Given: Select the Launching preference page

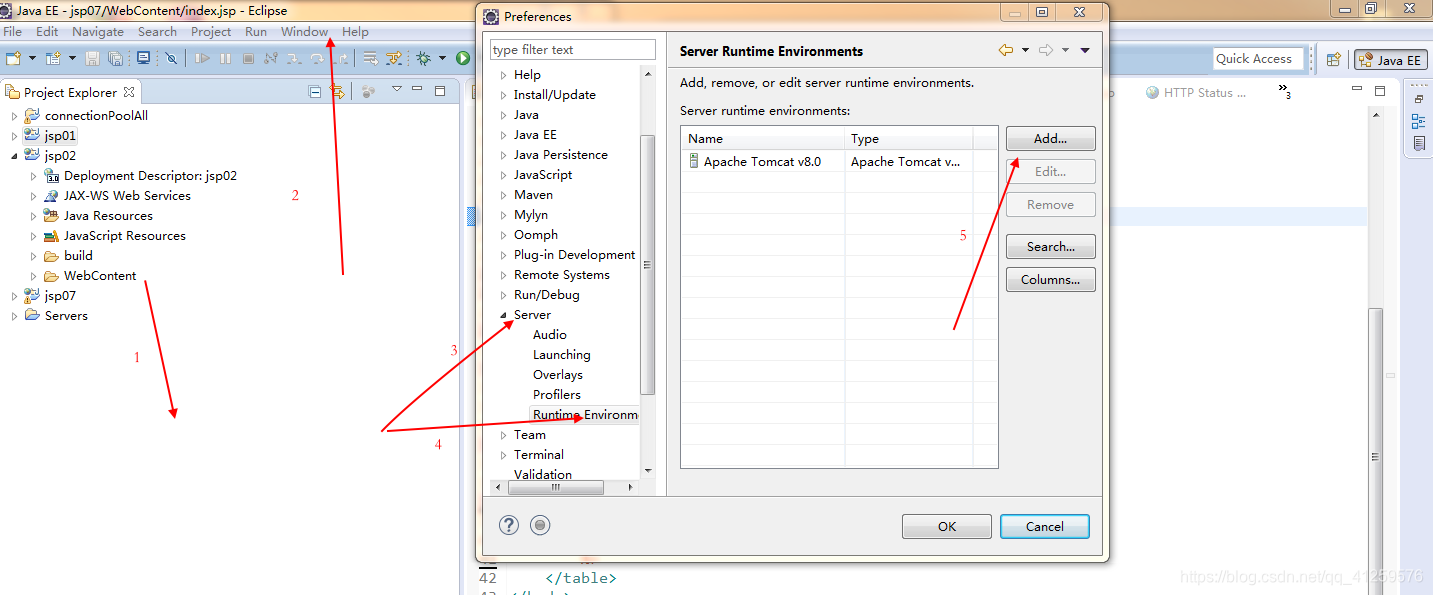Looking at the screenshot, I should click(x=561, y=354).
